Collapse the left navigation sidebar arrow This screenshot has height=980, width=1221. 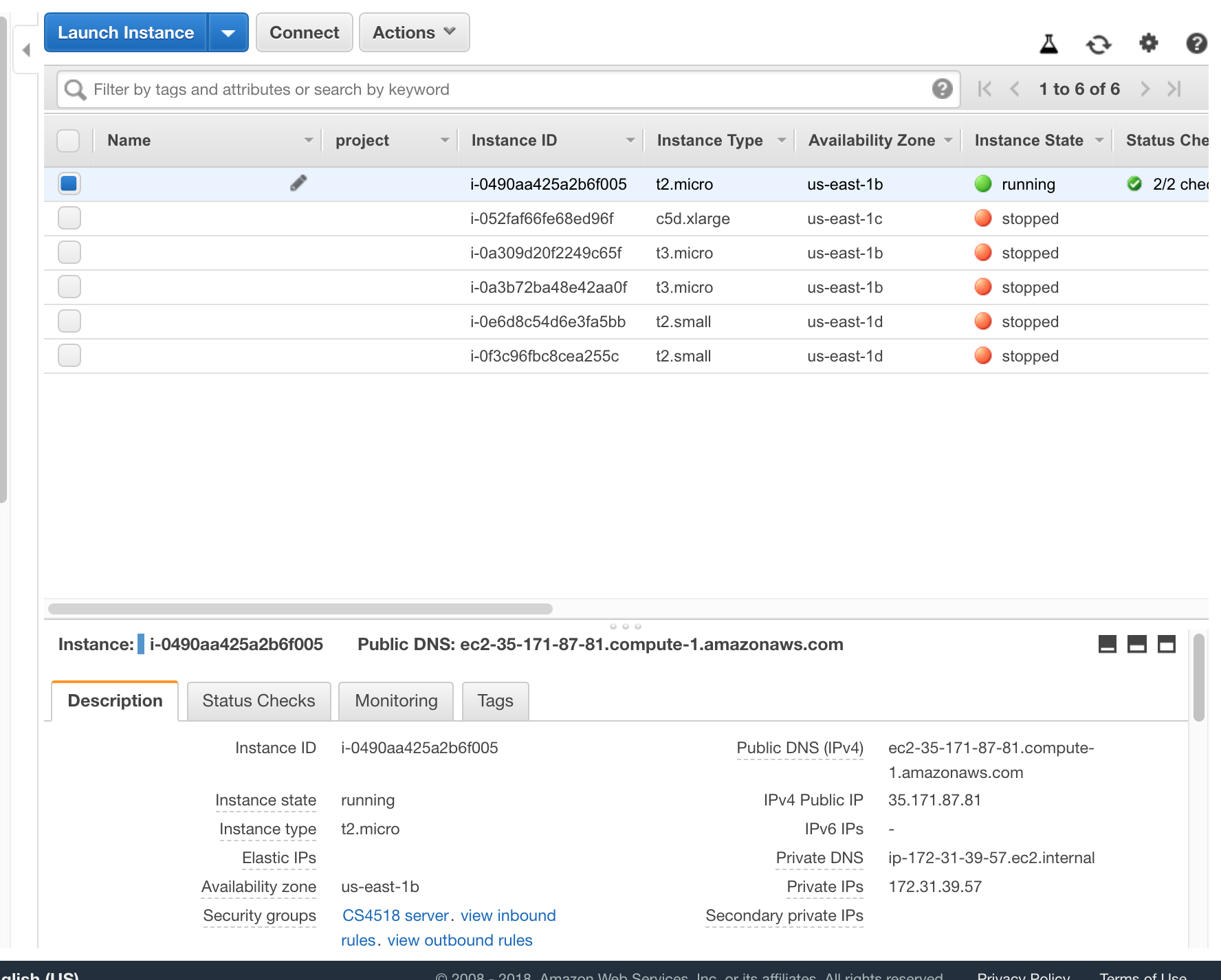(26, 50)
